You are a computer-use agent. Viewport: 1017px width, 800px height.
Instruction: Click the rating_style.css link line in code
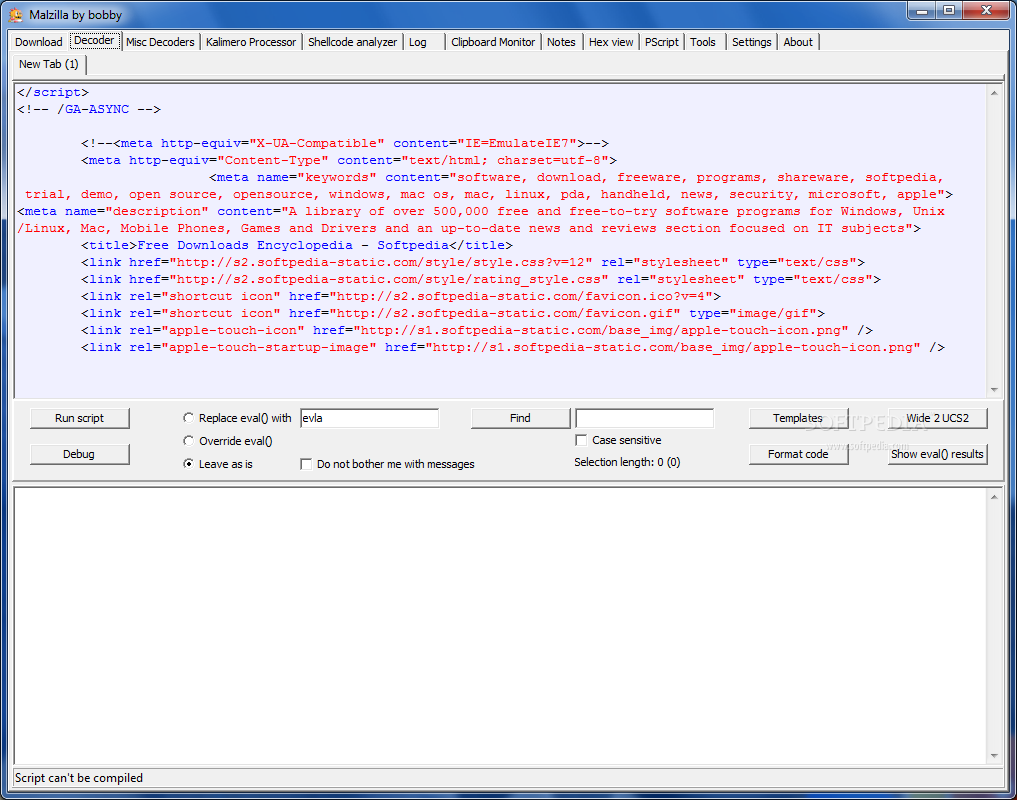(x=481, y=279)
